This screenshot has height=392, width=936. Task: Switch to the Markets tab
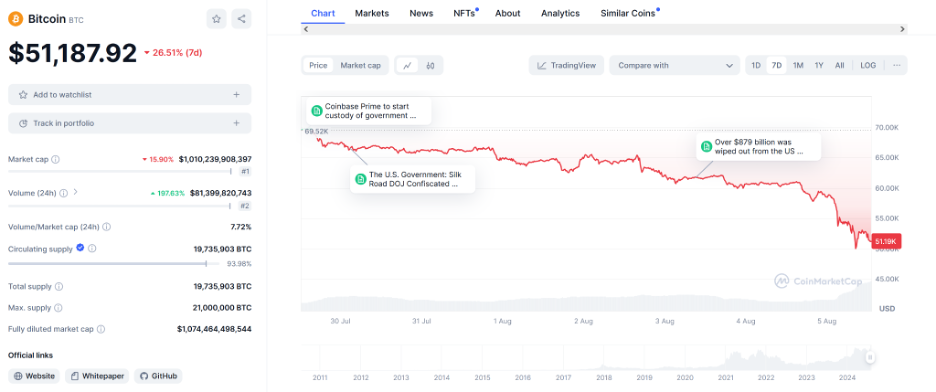pos(372,13)
